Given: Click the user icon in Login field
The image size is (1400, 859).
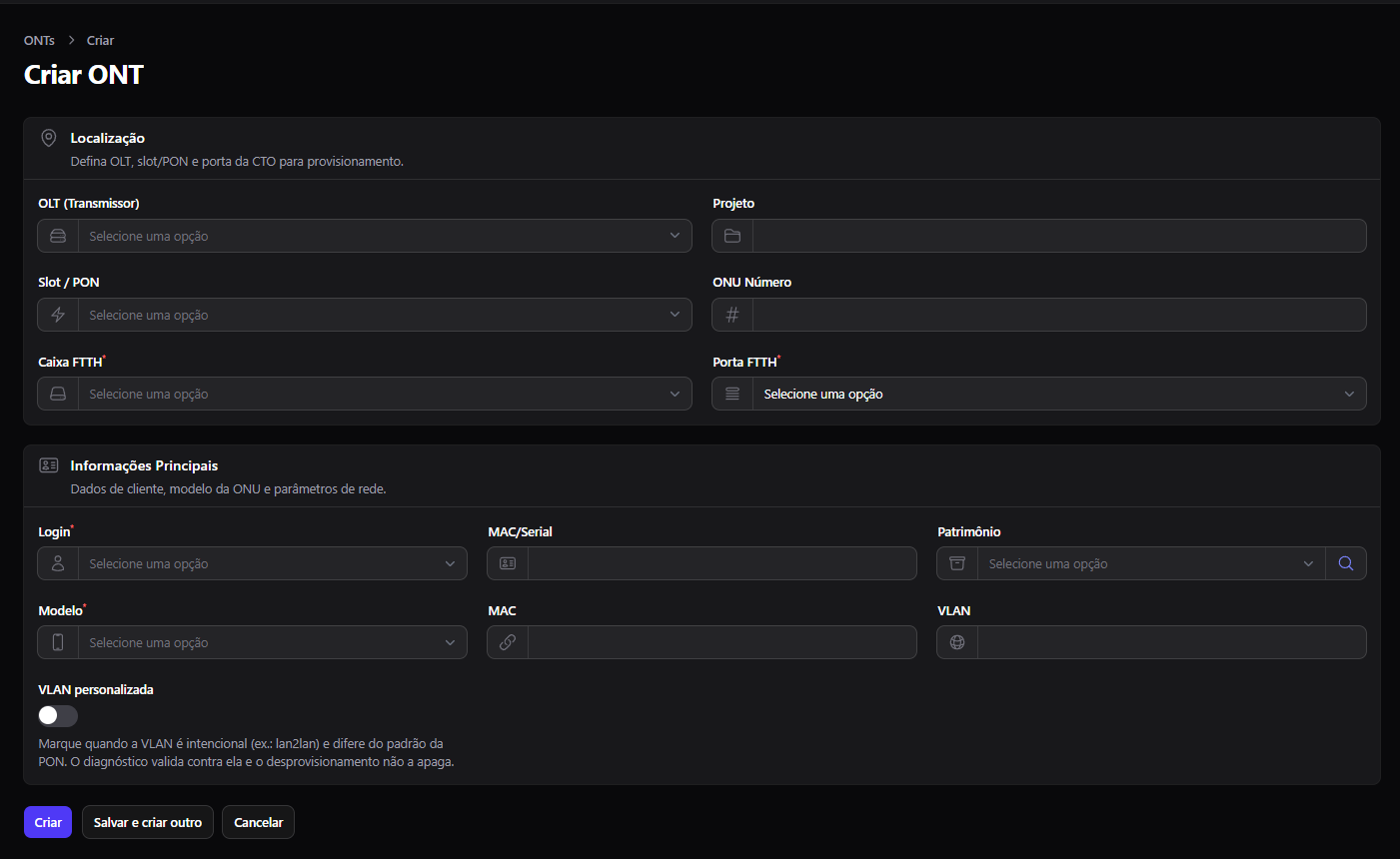Looking at the screenshot, I should point(58,563).
